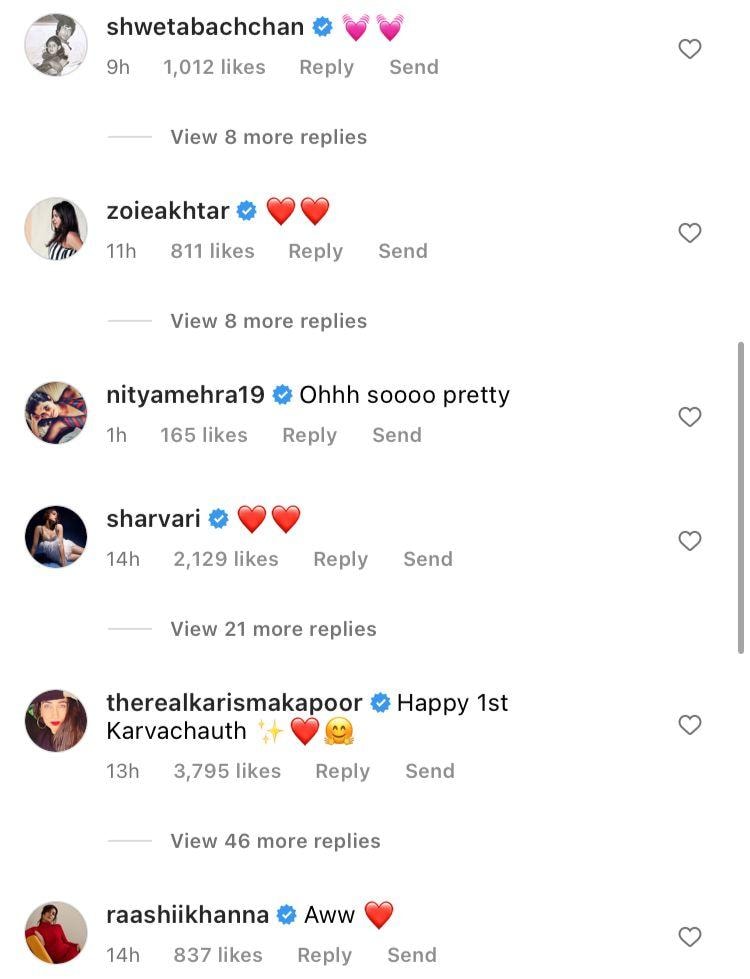
Task: Send raashiikhanna's comment to someone
Action: pos(412,955)
